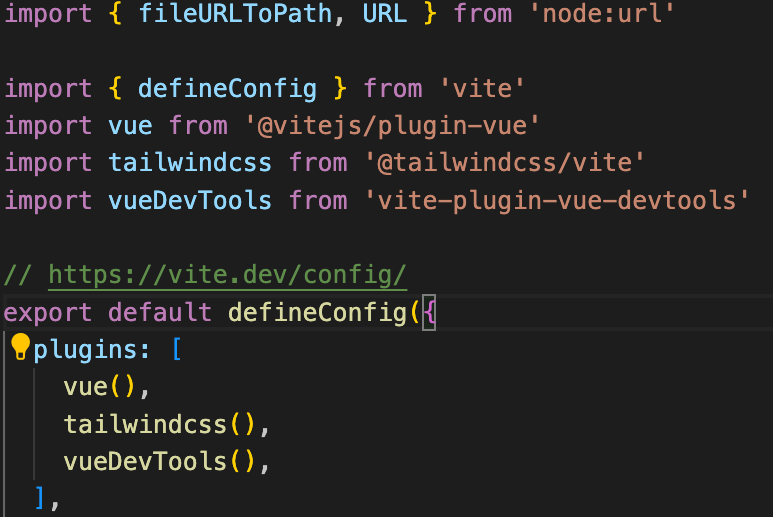Click the vueDevTools() call in plugins array
The image size is (773, 517).
159,462
